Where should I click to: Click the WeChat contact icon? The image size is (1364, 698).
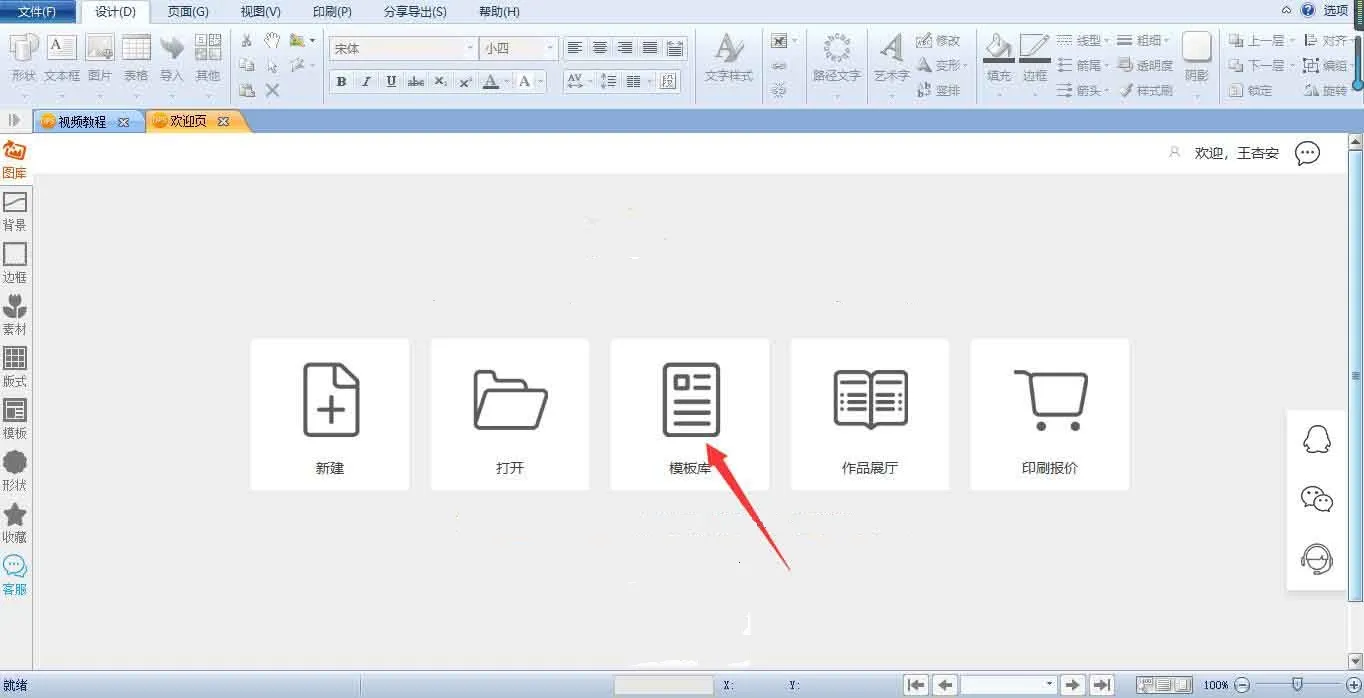[x=1317, y=498]
